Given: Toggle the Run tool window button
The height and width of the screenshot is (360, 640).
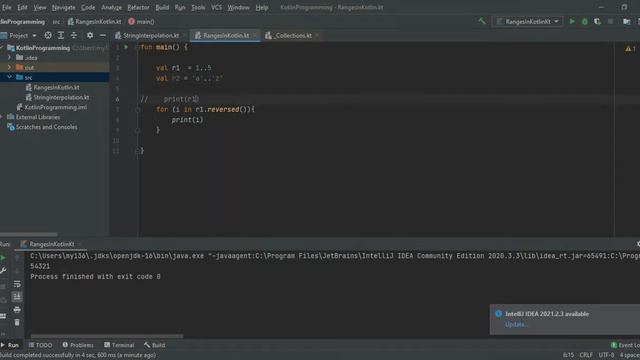Looking at the screenshot, I should click(10, 345).
